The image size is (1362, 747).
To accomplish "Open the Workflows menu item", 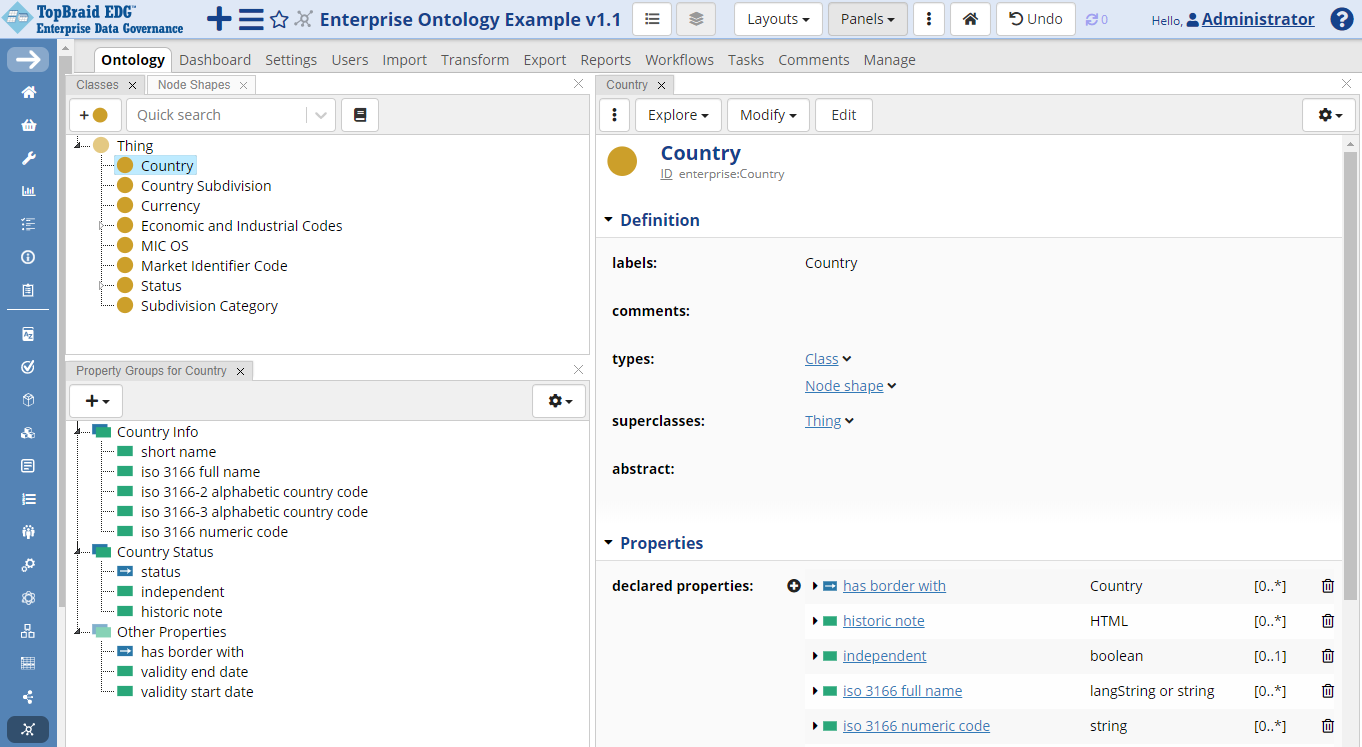I will pos(679,59).
